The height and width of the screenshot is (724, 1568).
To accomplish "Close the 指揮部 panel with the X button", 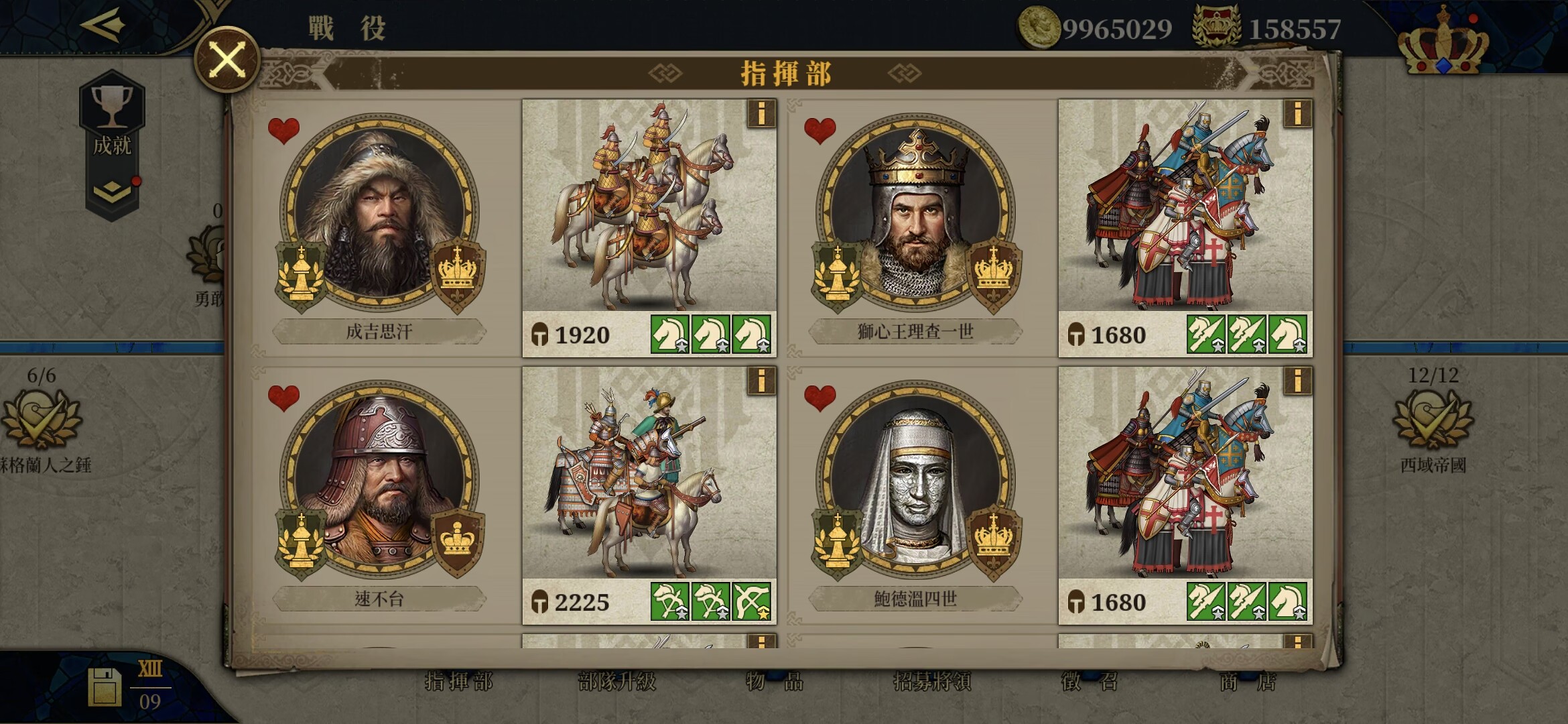I will pyautogui.click(x=227, y=60).
